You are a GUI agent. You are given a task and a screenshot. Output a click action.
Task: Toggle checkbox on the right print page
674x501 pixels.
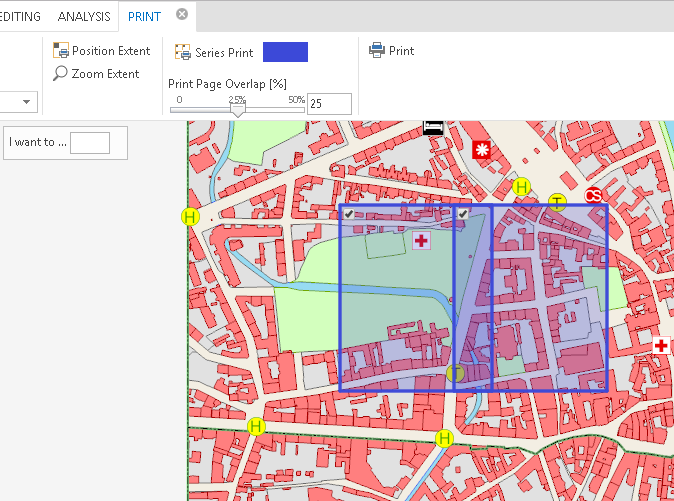[463, 214]
